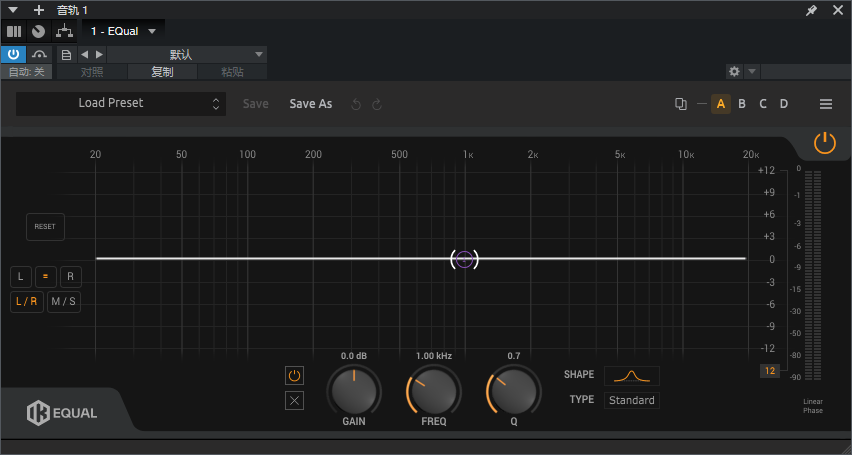Click the GAIN knob
This screenshot has width=852, height=455.
(354, 391)
